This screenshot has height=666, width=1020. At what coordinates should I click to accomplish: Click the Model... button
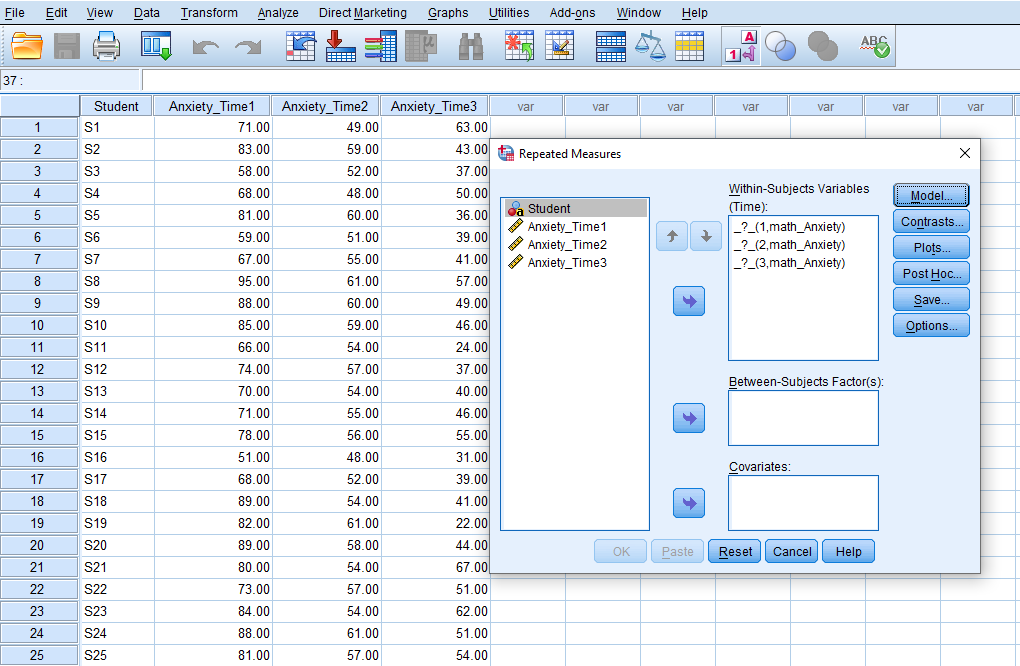tap(931, 195)
